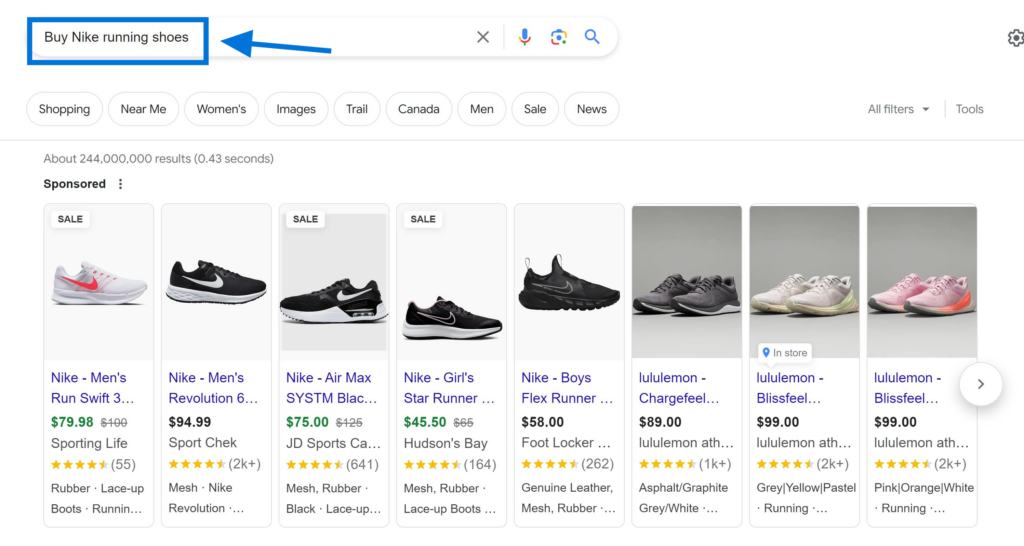Click the all-black Flex Runner shoe image

(x=569, y=283)
